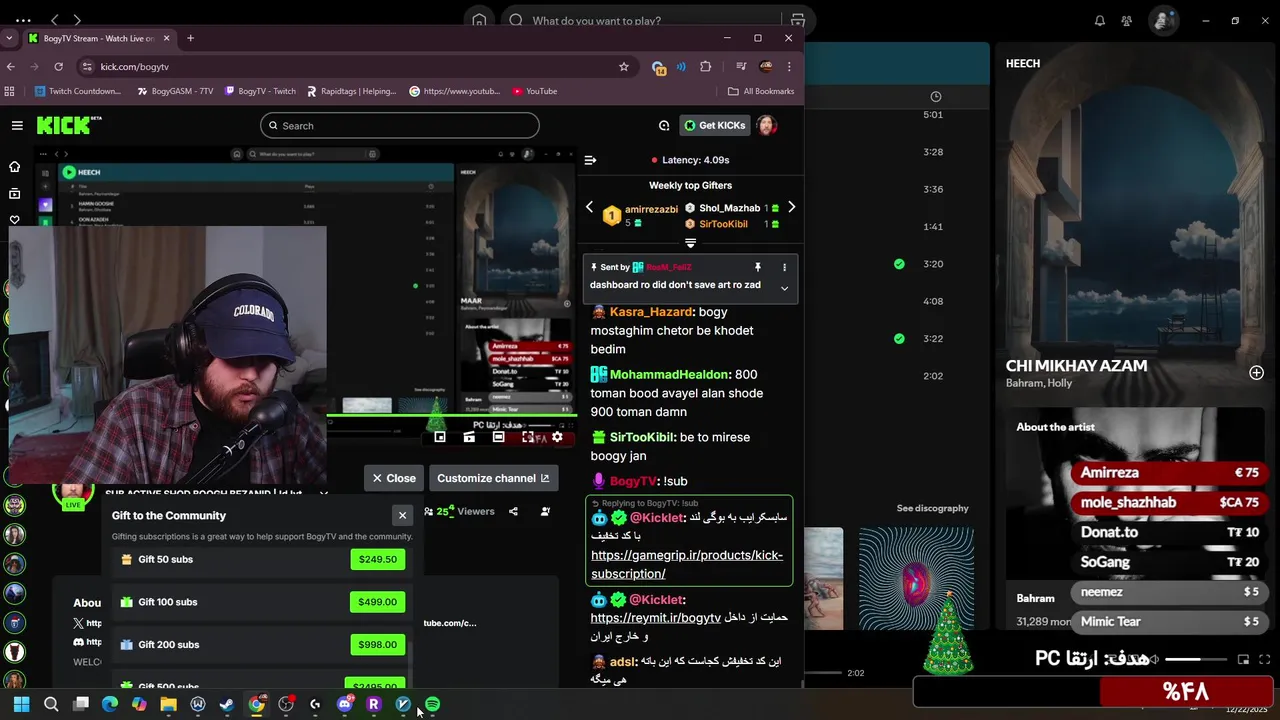Open reymit.ir/bogytv link in chat

[x=656, y=618]
